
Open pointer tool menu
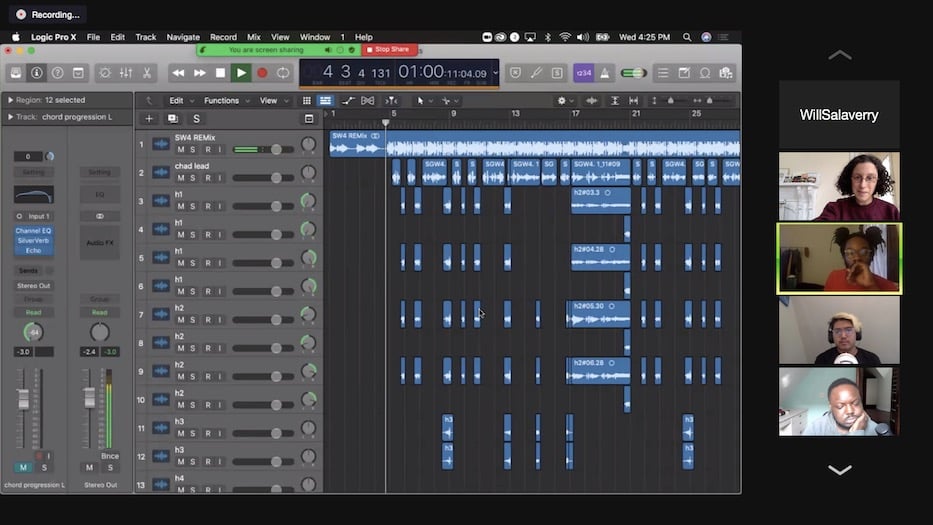coord(424,101)
